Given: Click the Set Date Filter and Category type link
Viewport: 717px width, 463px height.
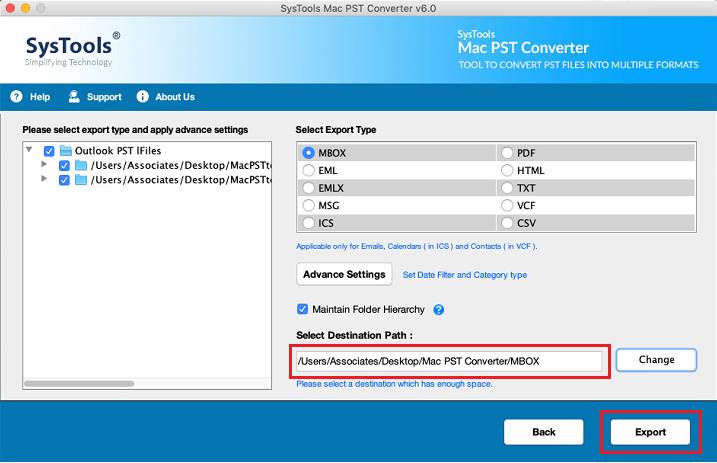Looking at the screenshot, I should [465, 275].
